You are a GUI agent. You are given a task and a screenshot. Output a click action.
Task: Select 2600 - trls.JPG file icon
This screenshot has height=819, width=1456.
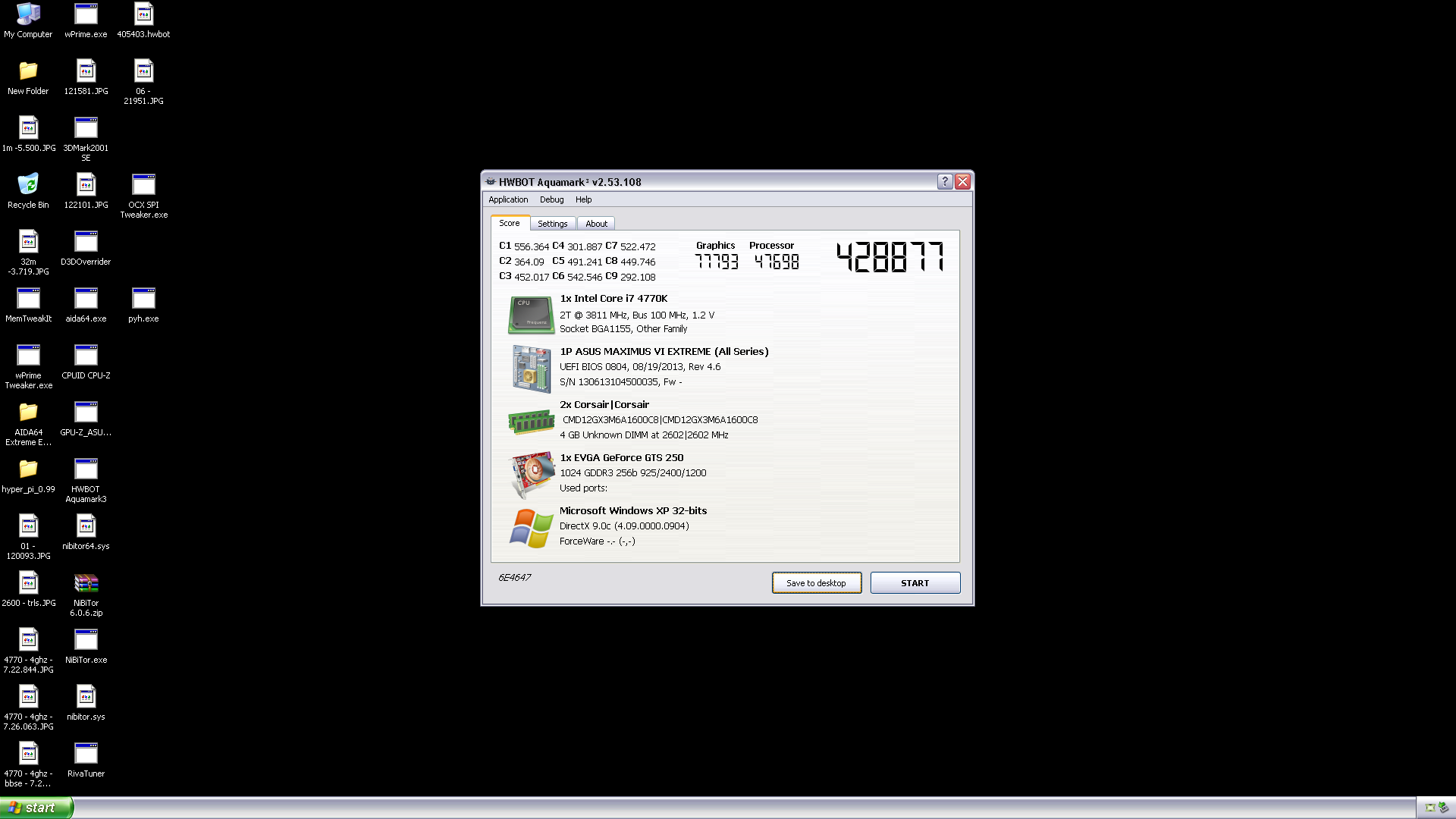28,589
